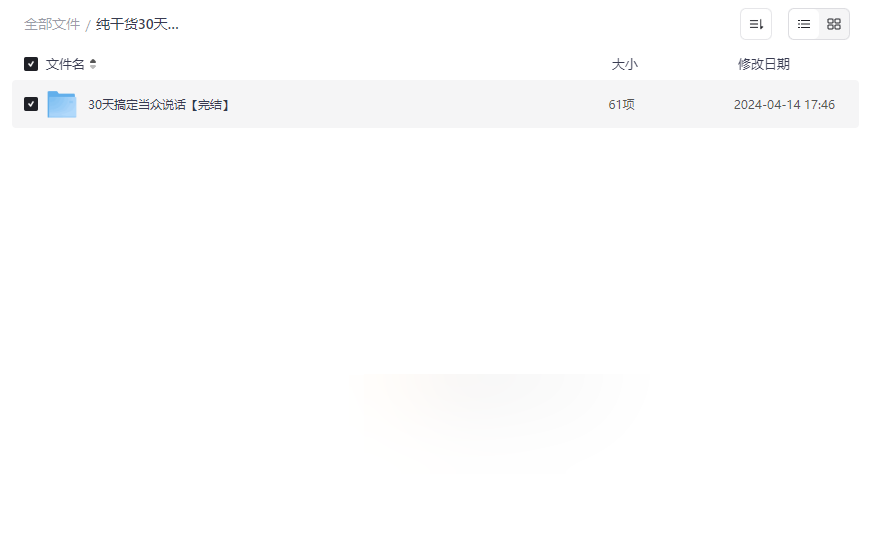This screenshot has height=538, width=874.
Task: Click the 2024-04-14 17:46 date cell
Action: [x=784, y=104]
